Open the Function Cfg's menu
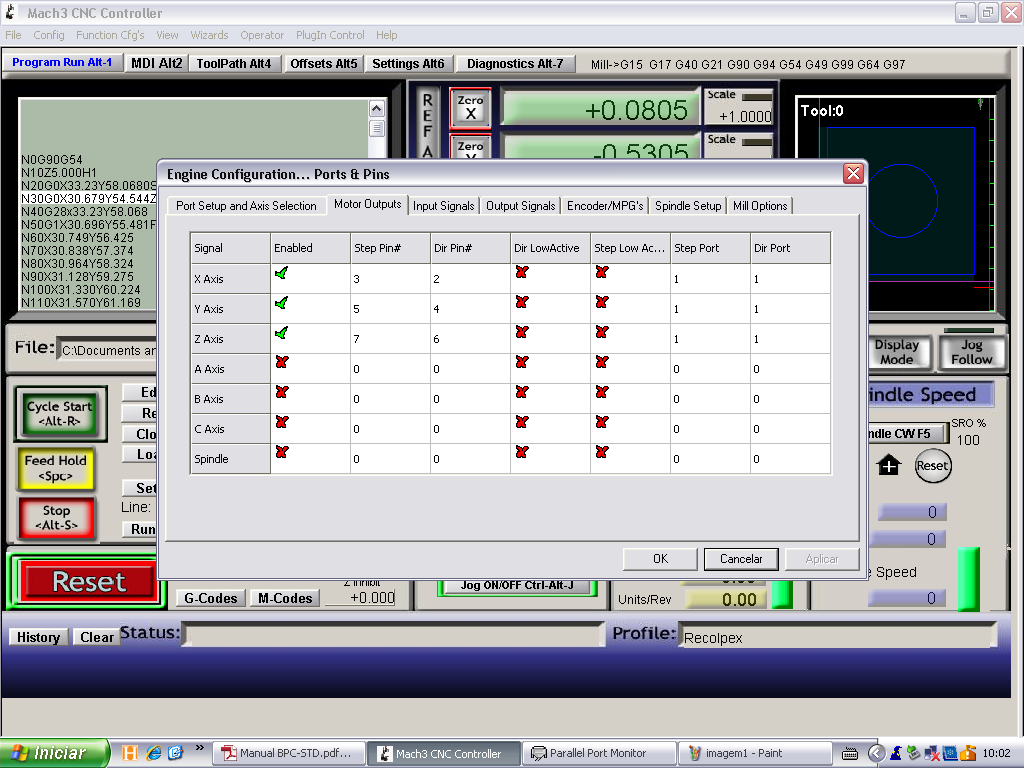The width and height of the screenshot is (1024, 768). pyautogui.click(x=110, y=35)
